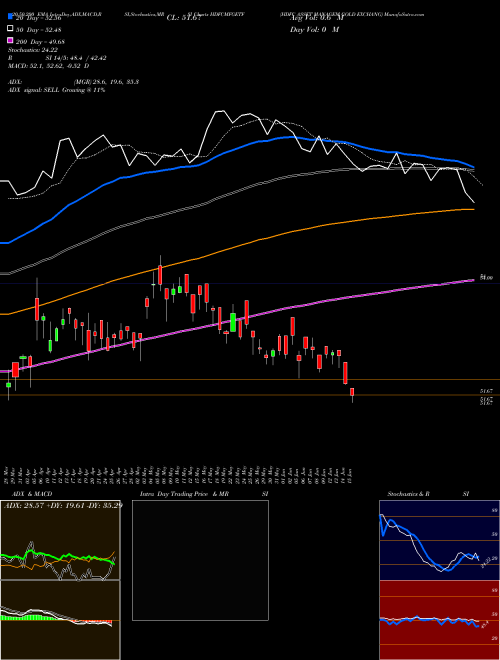Click the dark red RSI chart panel

[x=439, y=620]
